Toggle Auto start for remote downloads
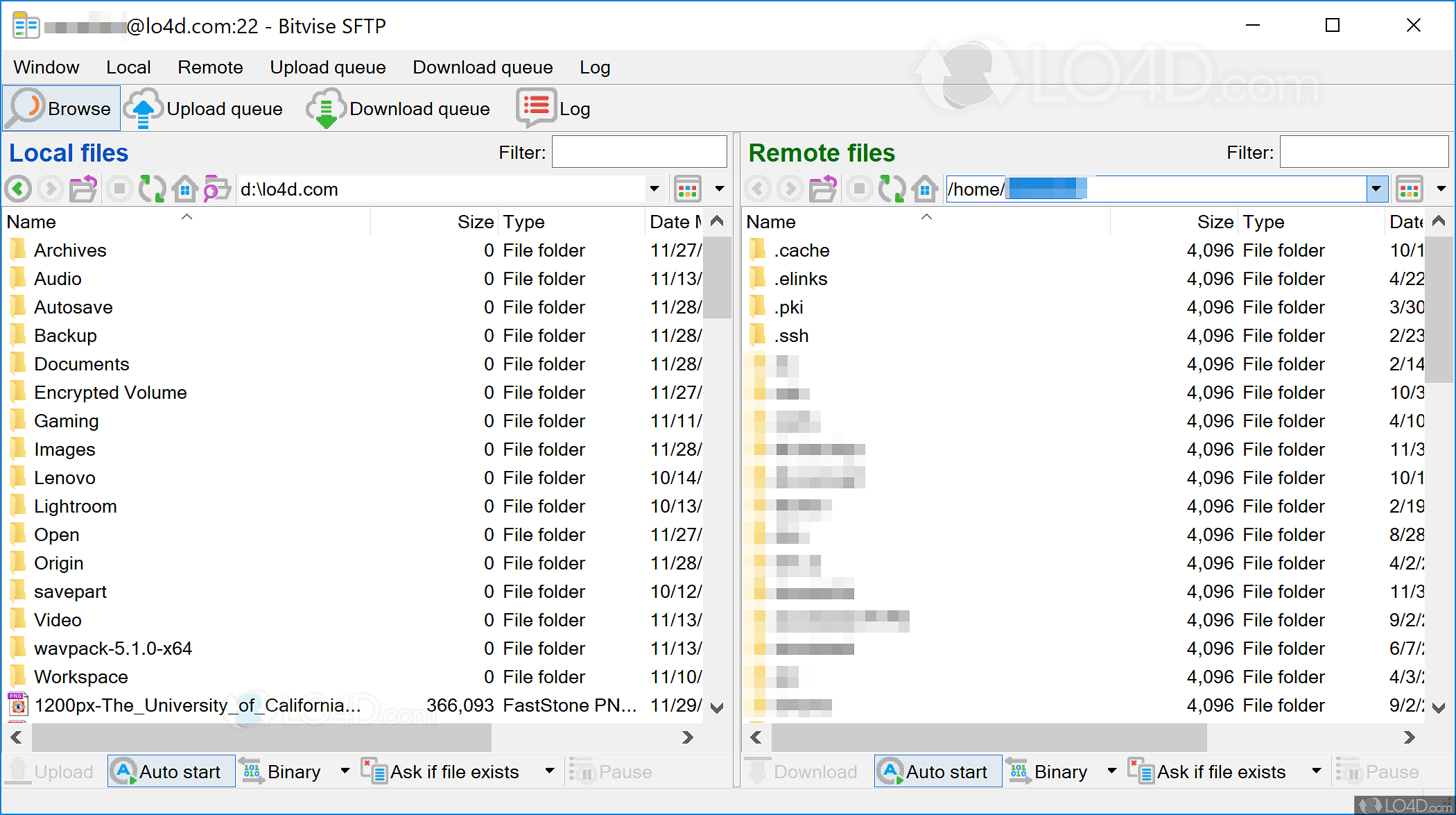 point(938,771)
